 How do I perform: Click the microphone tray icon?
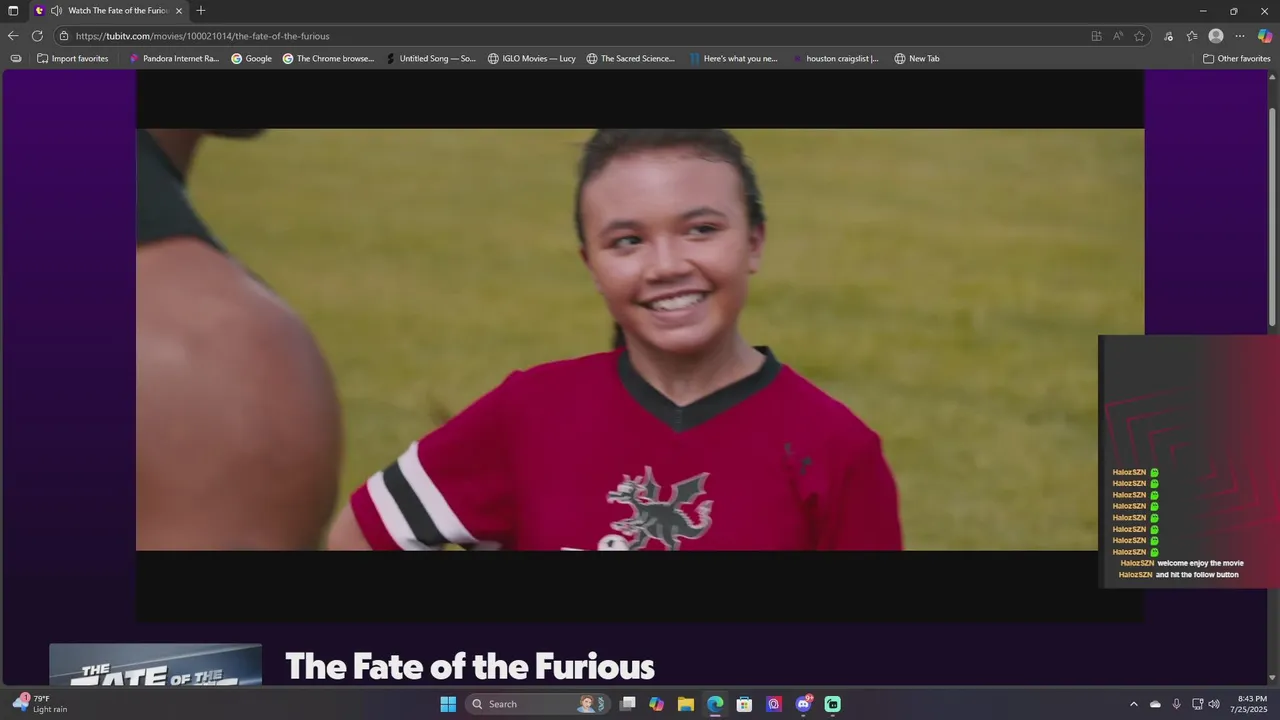coord(1176,704)
